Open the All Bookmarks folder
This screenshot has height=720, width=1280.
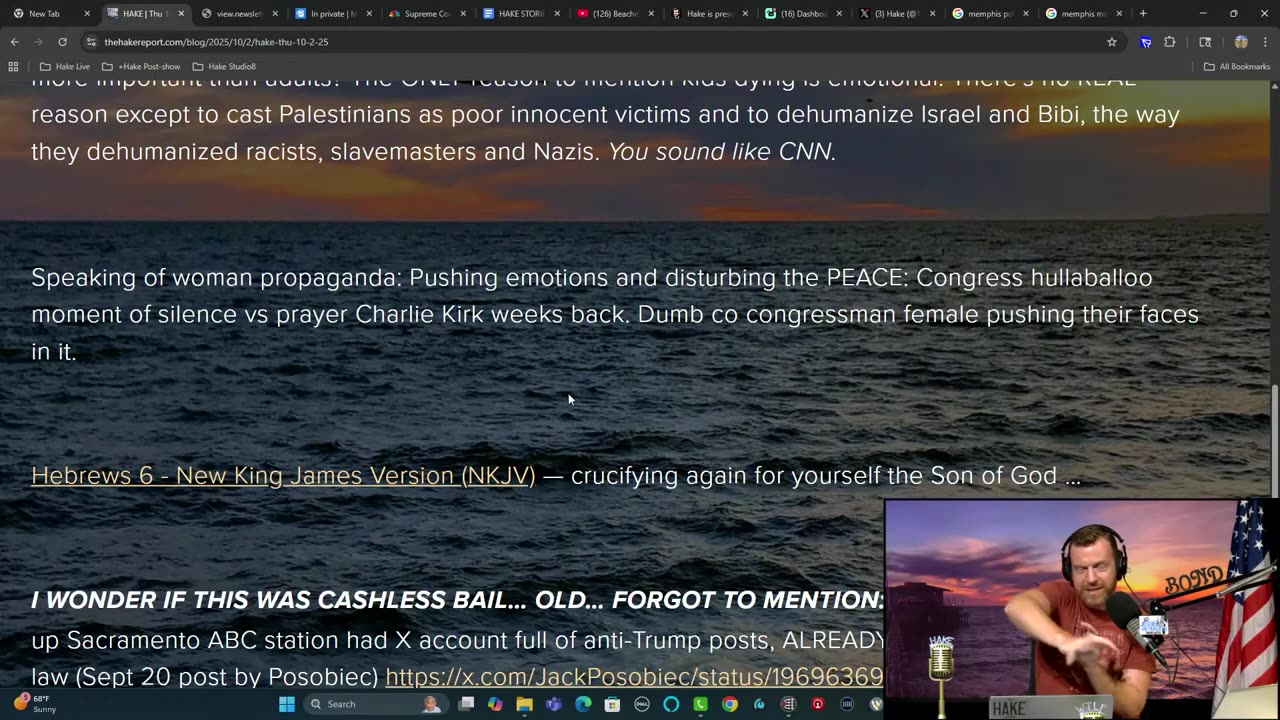[x=1237, y=66]
